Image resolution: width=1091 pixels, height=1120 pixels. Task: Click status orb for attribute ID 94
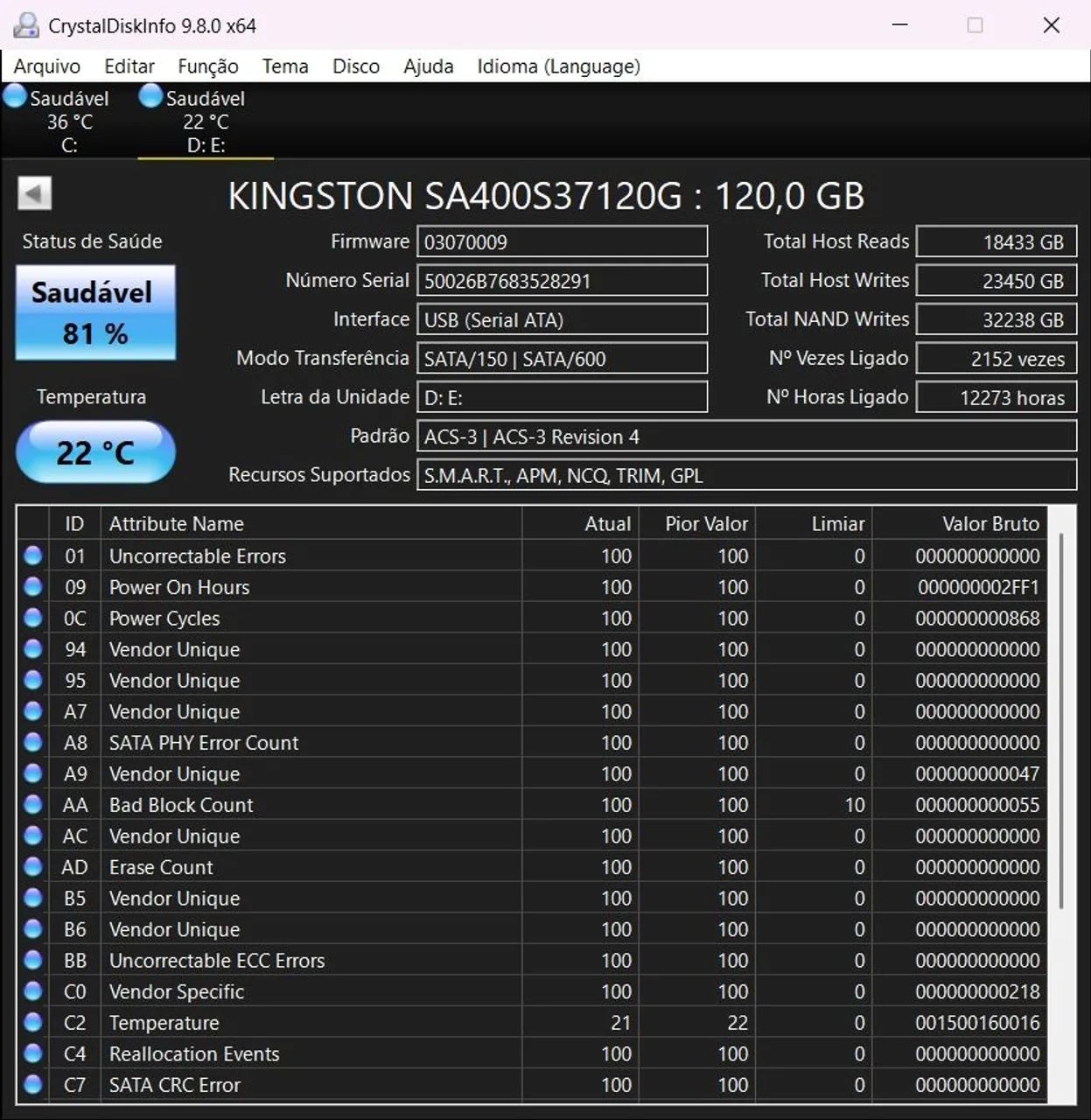click(x=33, y=649)
